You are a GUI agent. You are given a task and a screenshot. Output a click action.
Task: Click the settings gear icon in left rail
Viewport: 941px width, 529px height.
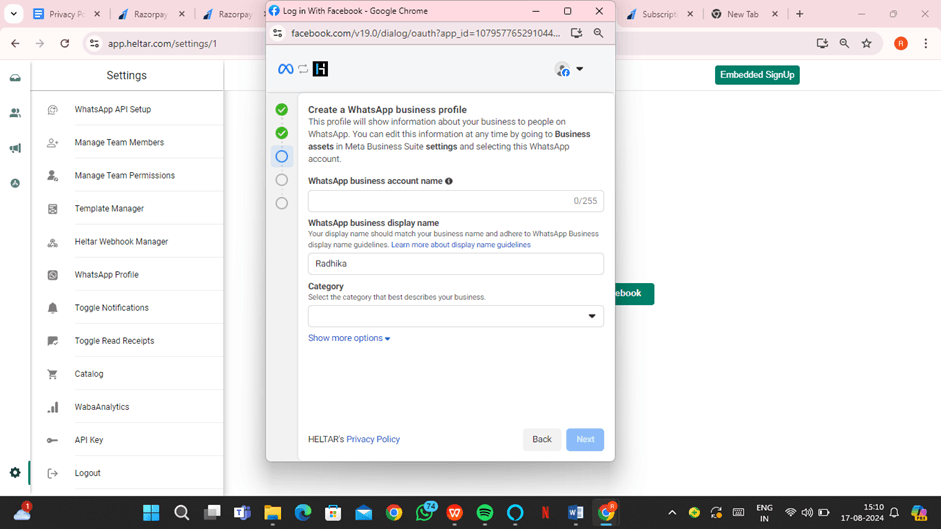15,473
